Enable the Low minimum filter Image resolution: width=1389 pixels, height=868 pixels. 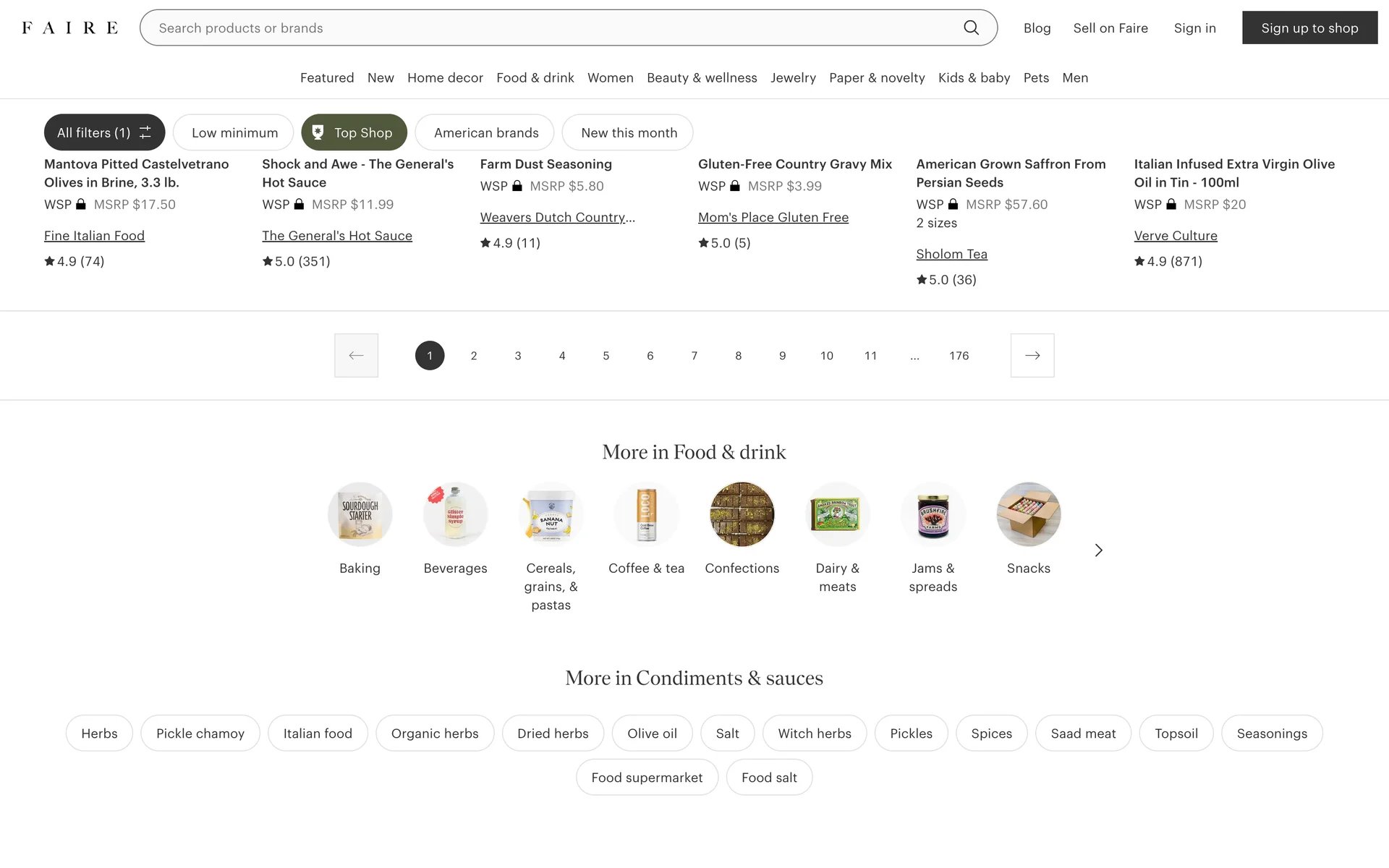coord(234,132)
